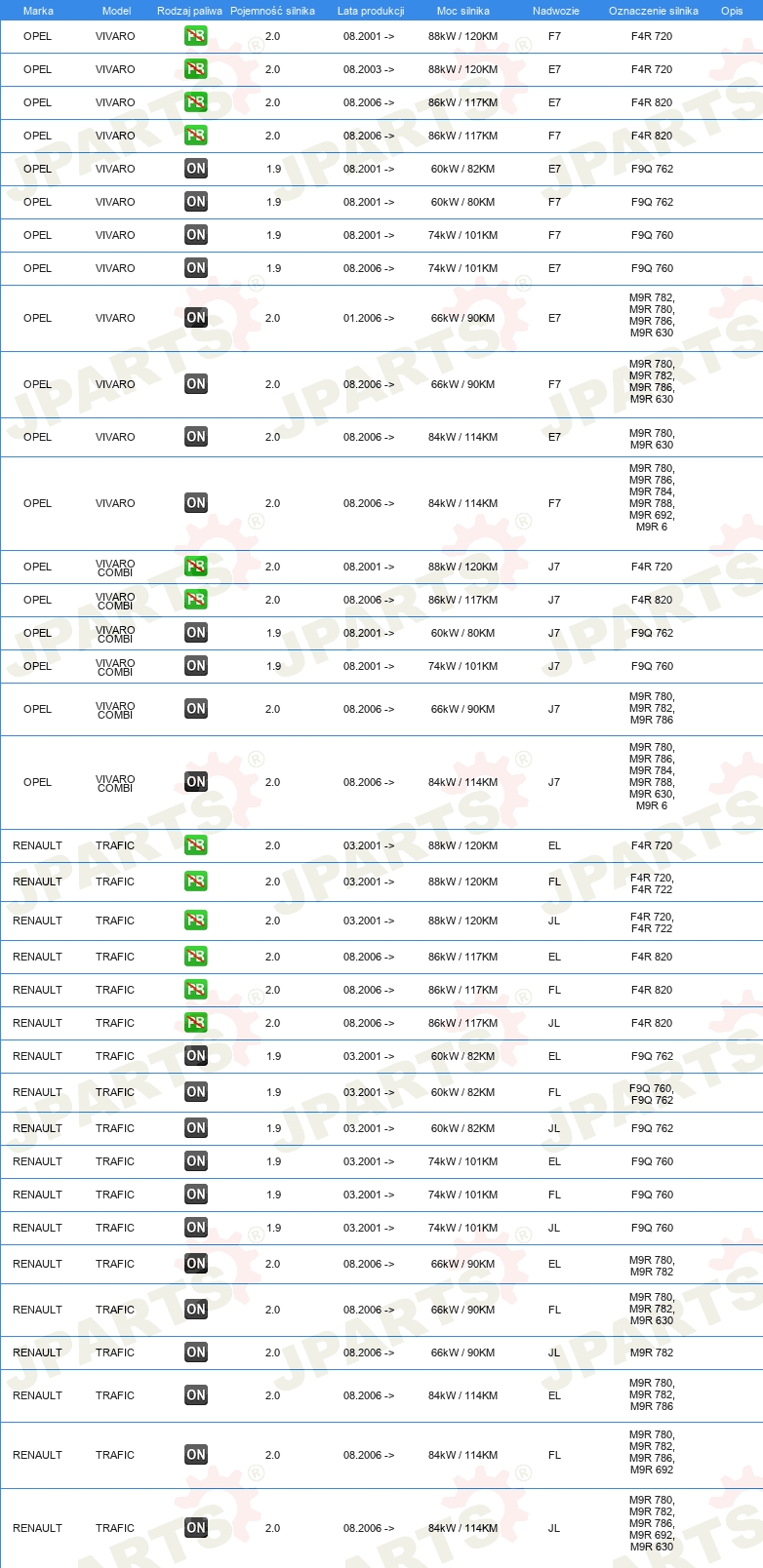Click M9R 780, M9R 782 cell in Trafic EL row
The image size is (763, 1568).
[x=652, y=1266]
